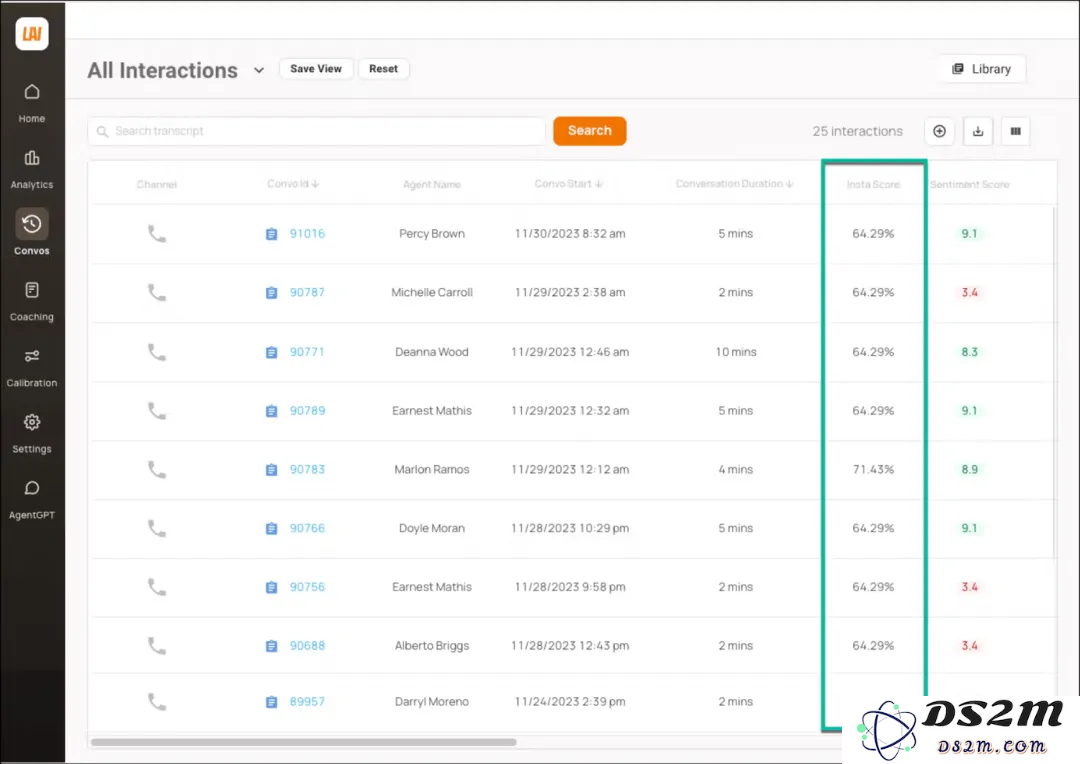Click clipboard icon for convo 90789
Screen dimensions: 1080x764
(x=271, y=411)
